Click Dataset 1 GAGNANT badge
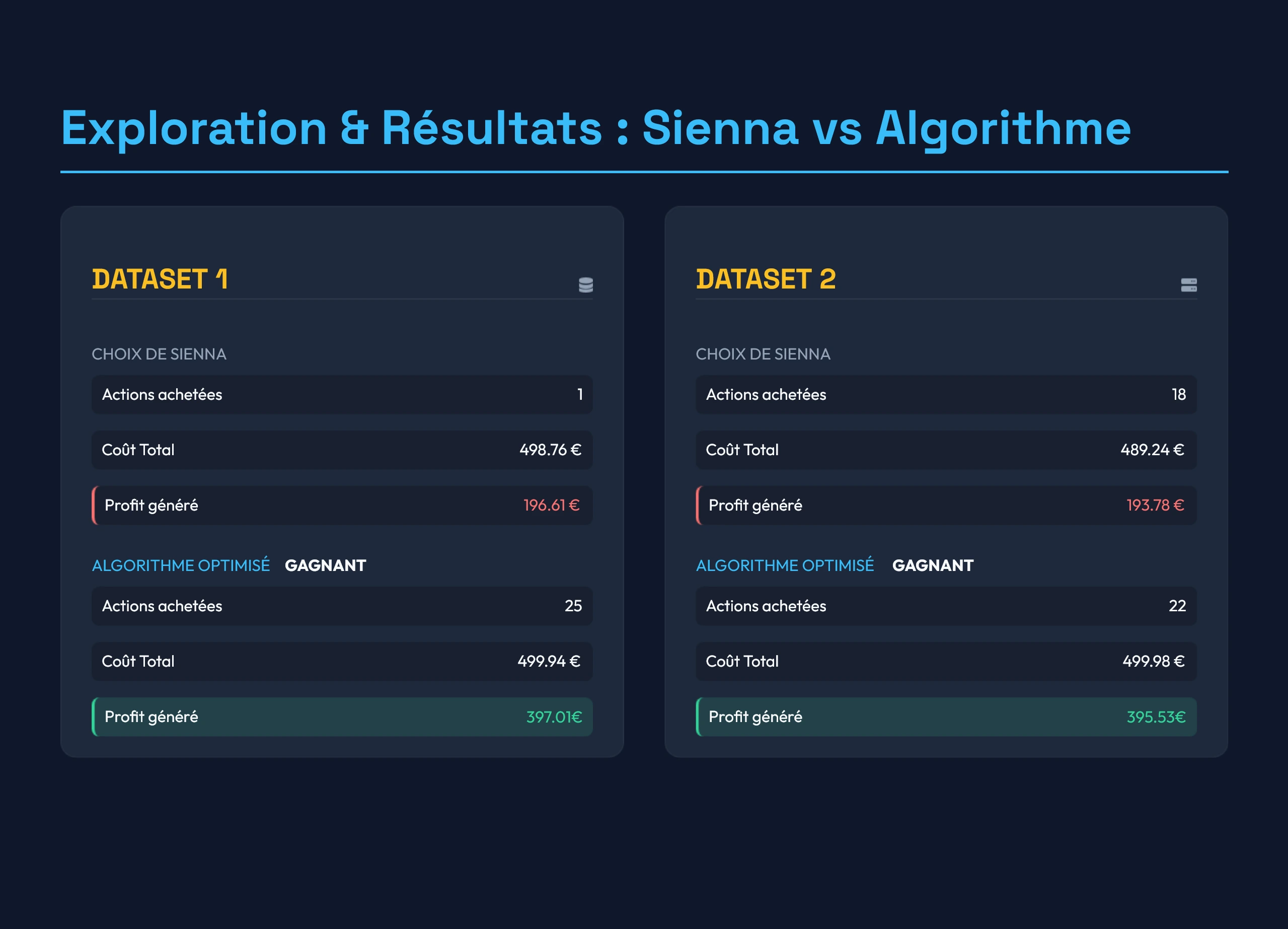This screenshot has height=929, width=1288. (326, 565)
